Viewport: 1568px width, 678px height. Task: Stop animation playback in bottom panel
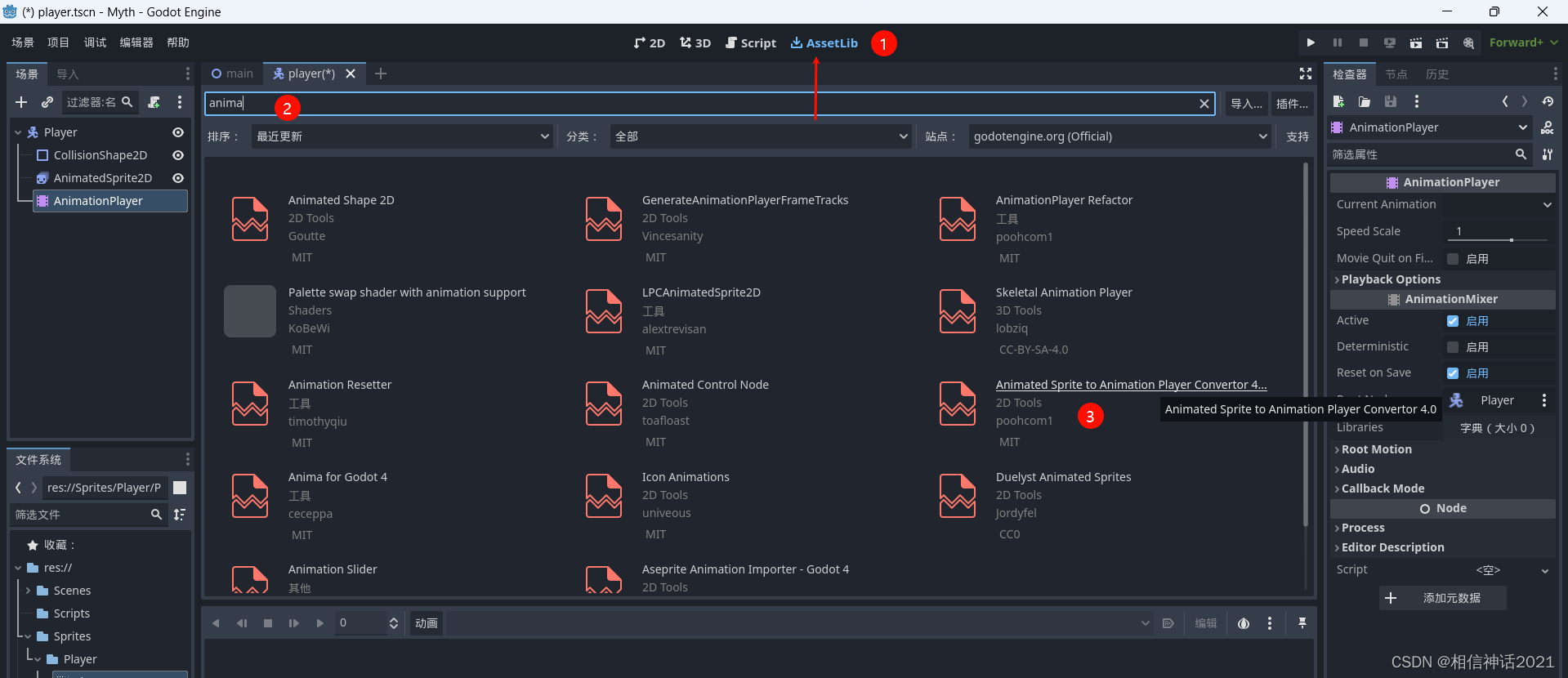tap(268, 623)
